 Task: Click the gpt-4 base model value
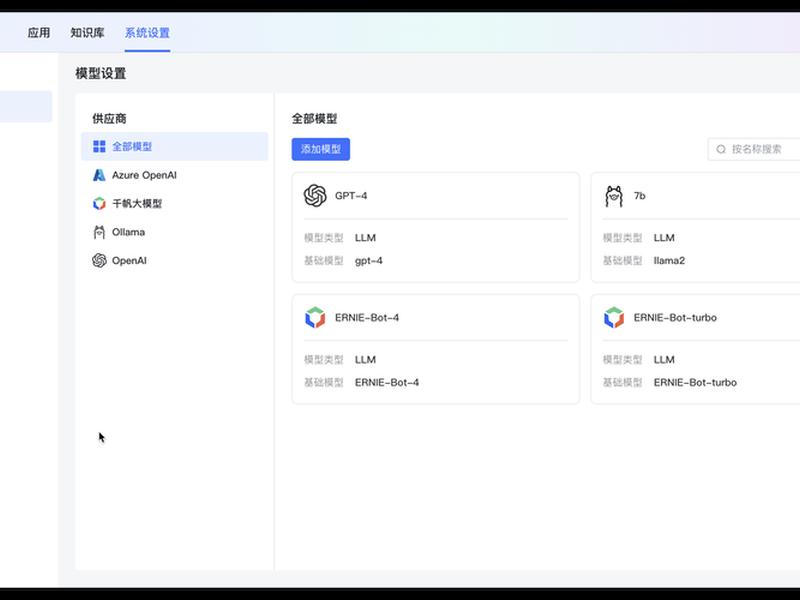(369, 261)
